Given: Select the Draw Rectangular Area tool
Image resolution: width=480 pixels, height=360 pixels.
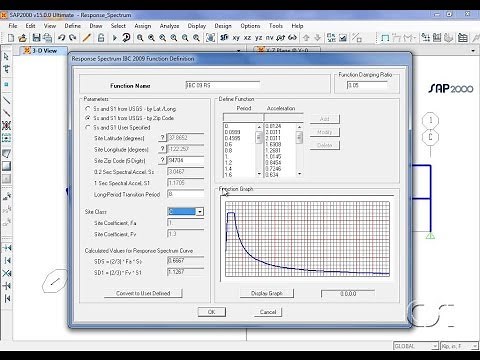Looking at the screenshot, I should pos(6,166).
